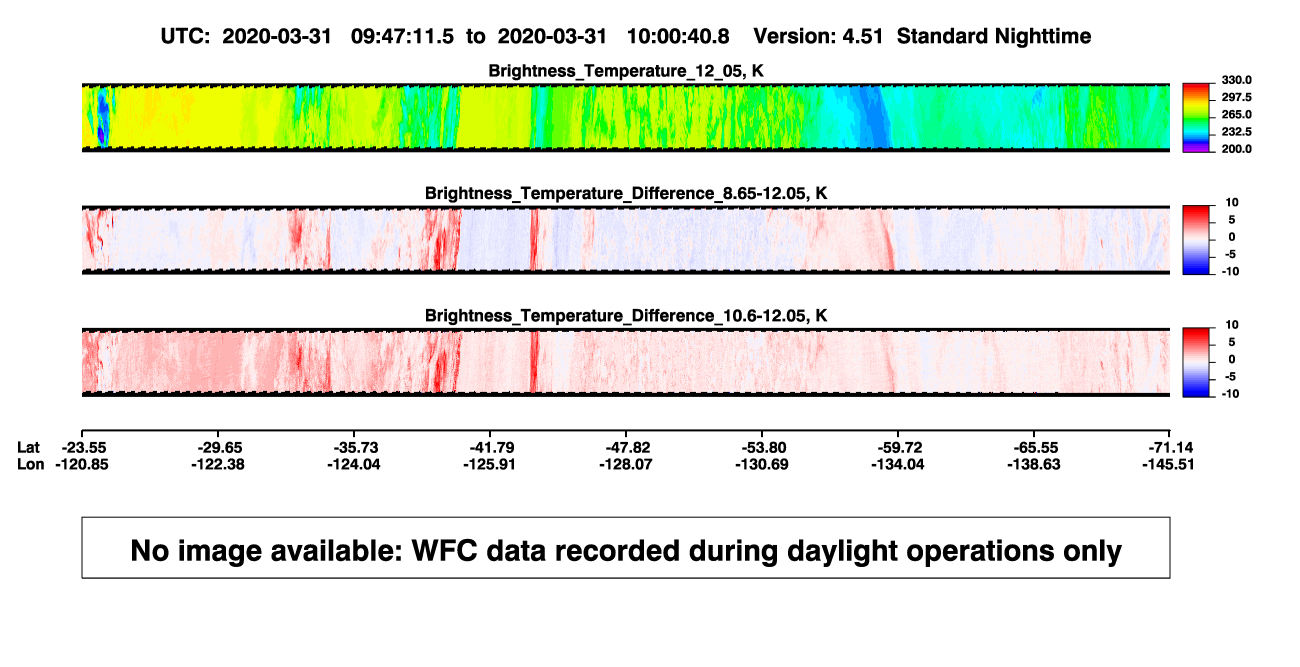Click the Brightness_Temperature_Difference_8.65-12.05 title
Image resolution: width=1300 pixels, height=667 pixels.
tap(626, 193)
